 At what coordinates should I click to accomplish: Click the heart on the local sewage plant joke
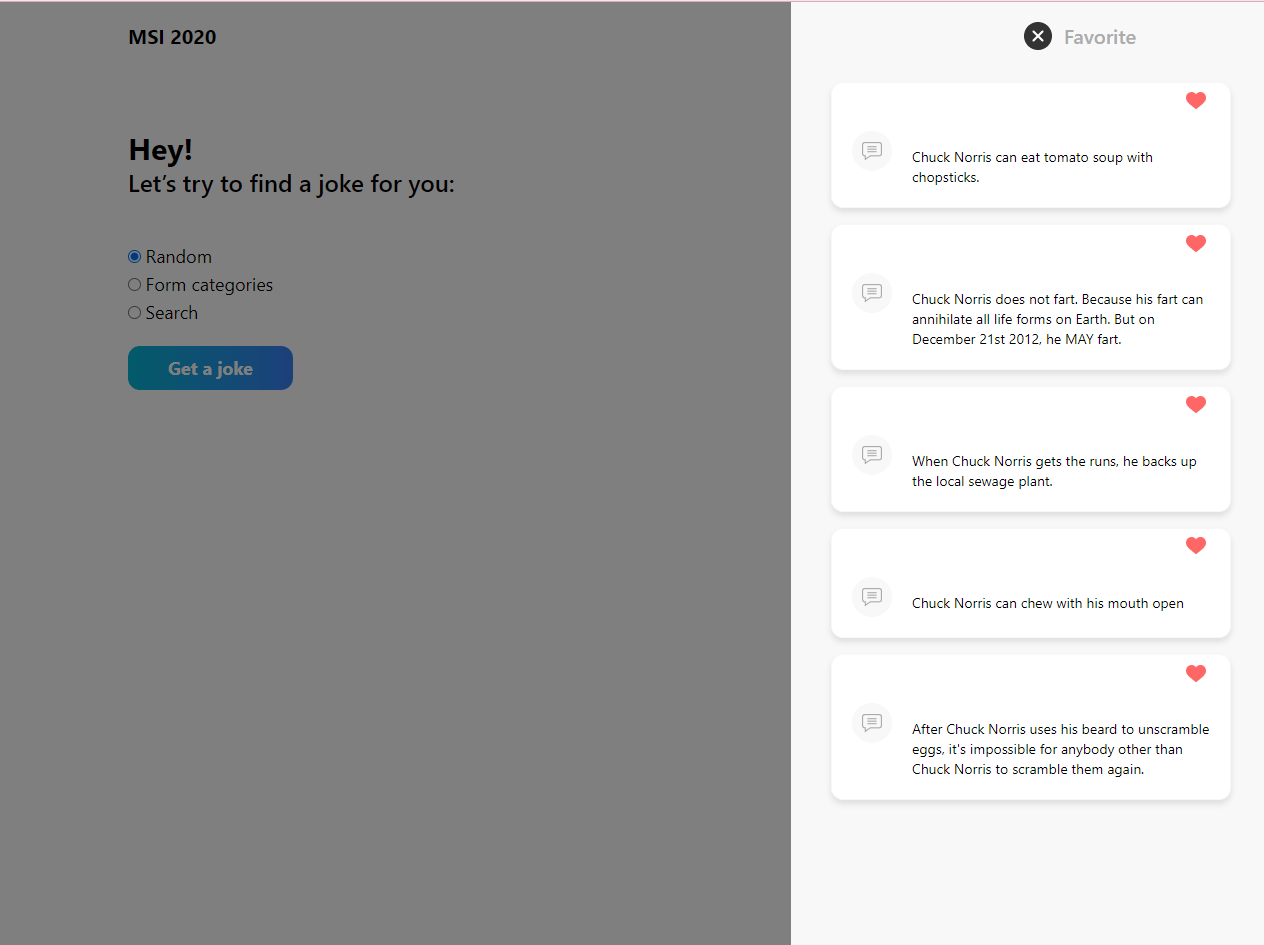click(x=1196, y=404)
